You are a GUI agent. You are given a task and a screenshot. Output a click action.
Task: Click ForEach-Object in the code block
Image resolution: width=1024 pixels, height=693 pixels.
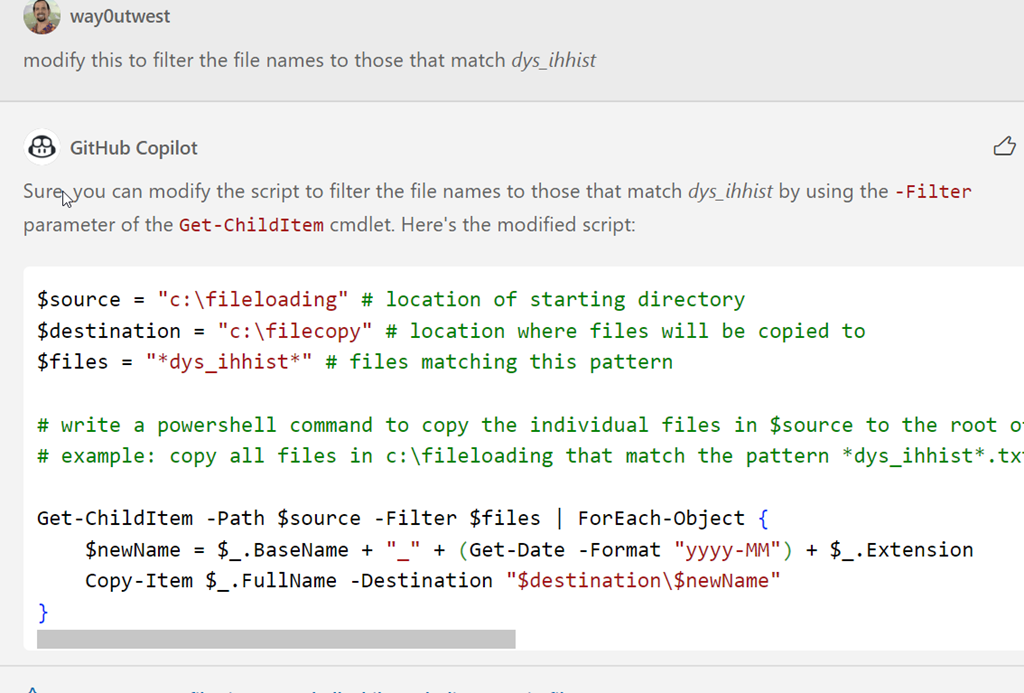pyautogui.click(x=661, y=518)
